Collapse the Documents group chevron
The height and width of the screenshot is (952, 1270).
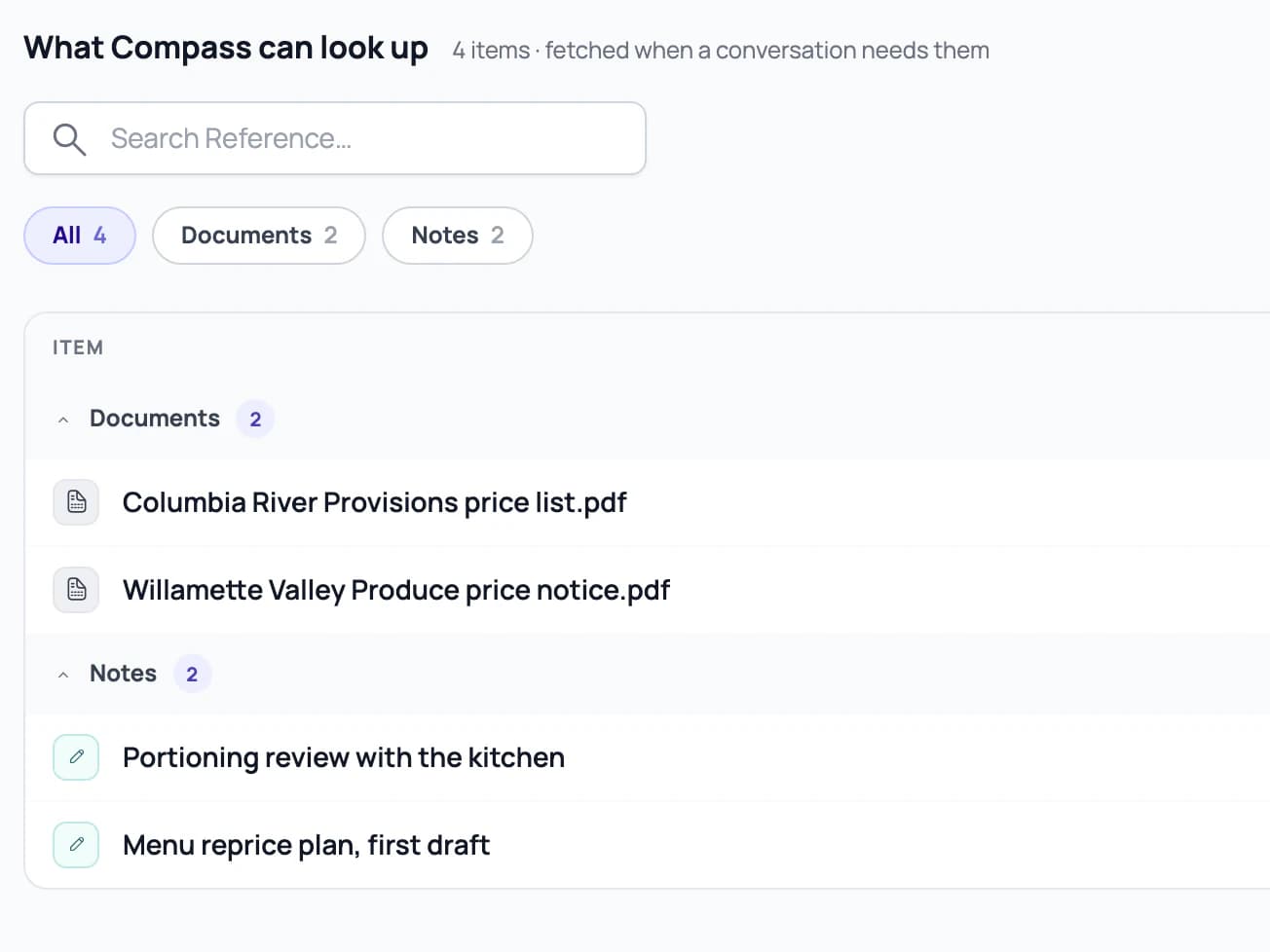pyautogui.click(x=63, y=420)
